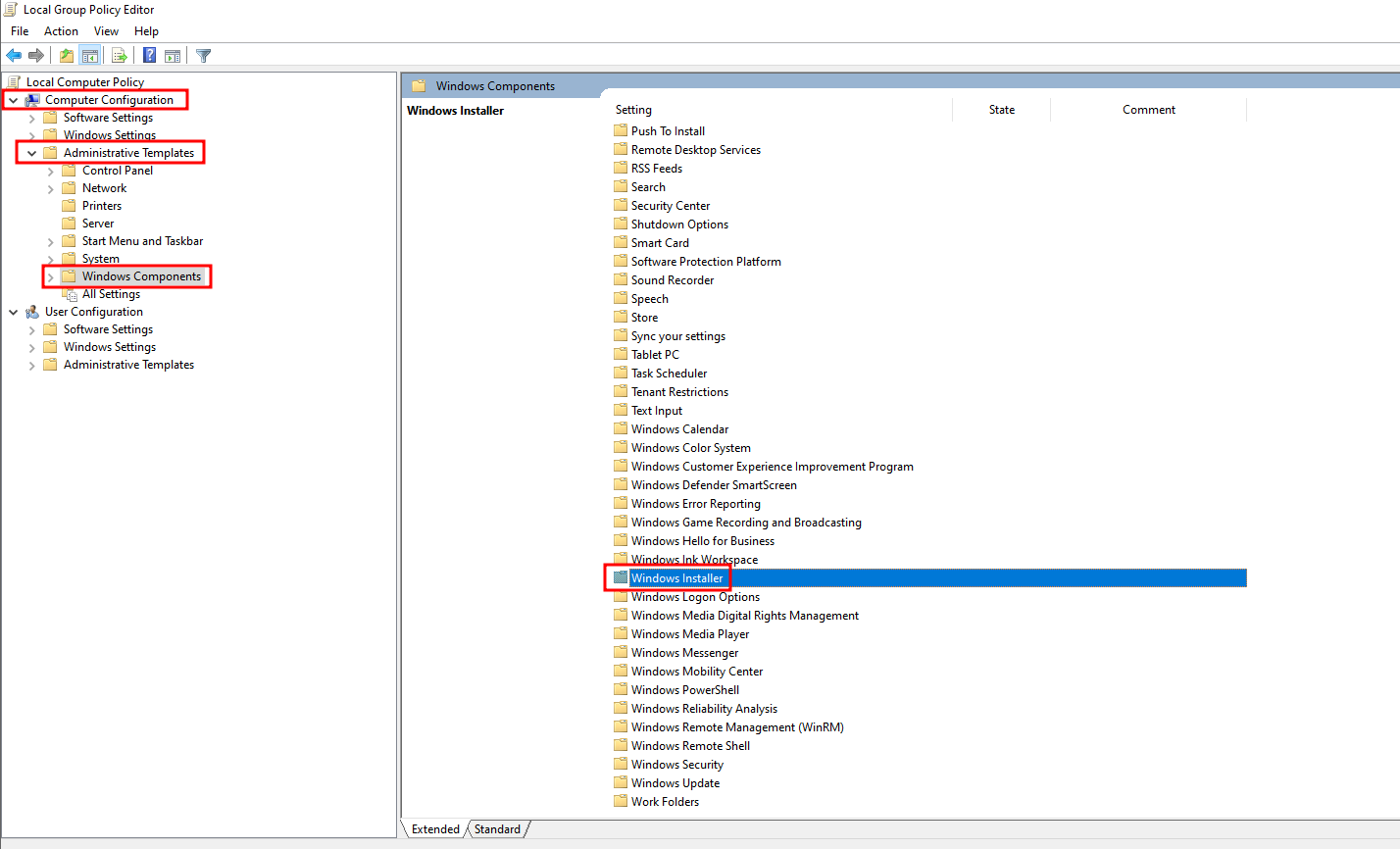
Task: Click the User Configuration user icon
Action: point(32,312)
